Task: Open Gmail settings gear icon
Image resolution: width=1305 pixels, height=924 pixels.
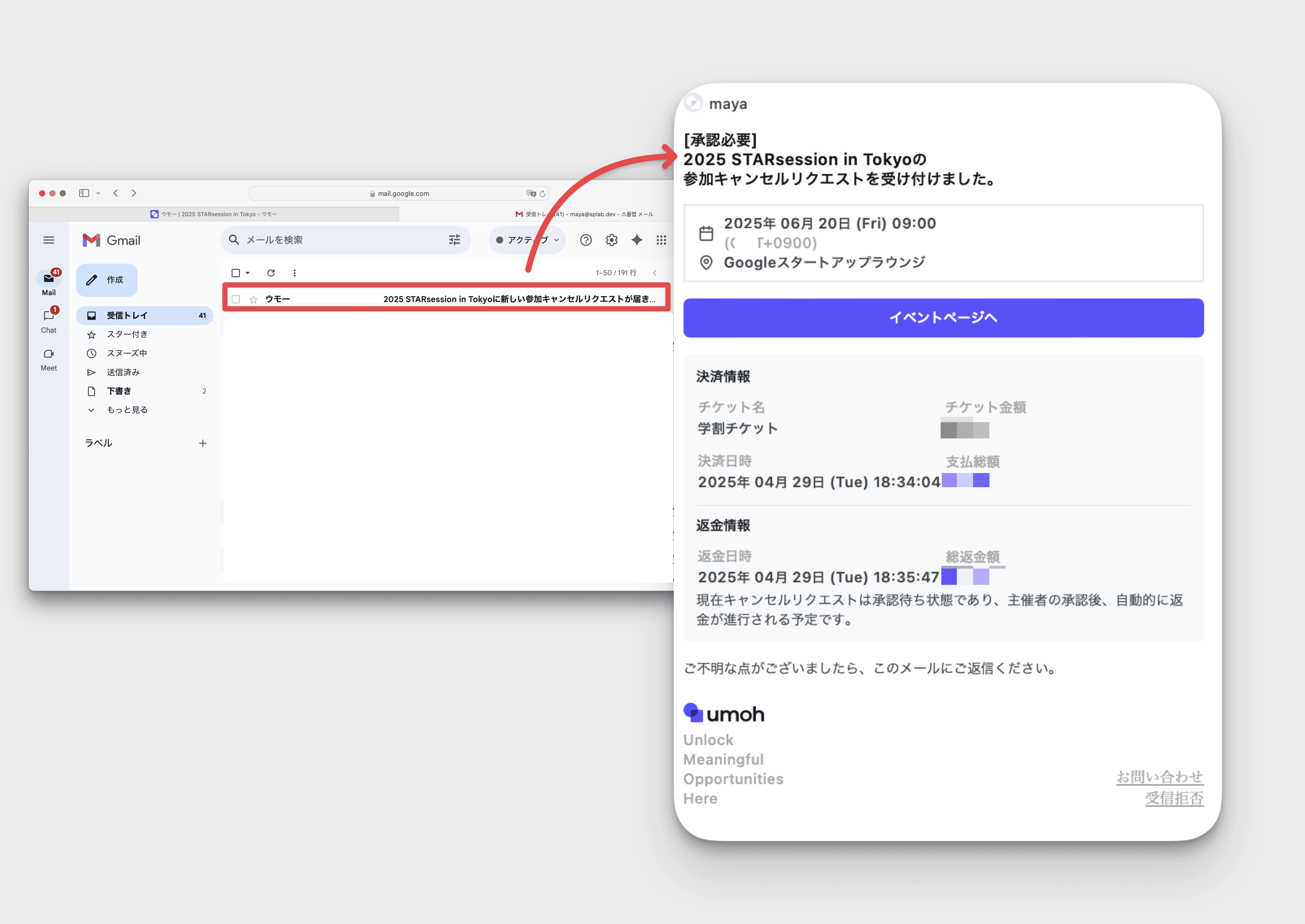Action: point(612,240)
